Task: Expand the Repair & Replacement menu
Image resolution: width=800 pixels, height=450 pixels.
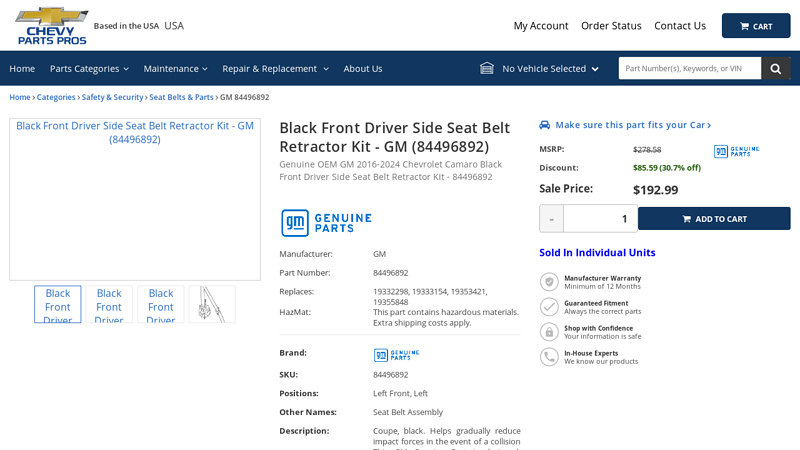Action: coord(276,68)
